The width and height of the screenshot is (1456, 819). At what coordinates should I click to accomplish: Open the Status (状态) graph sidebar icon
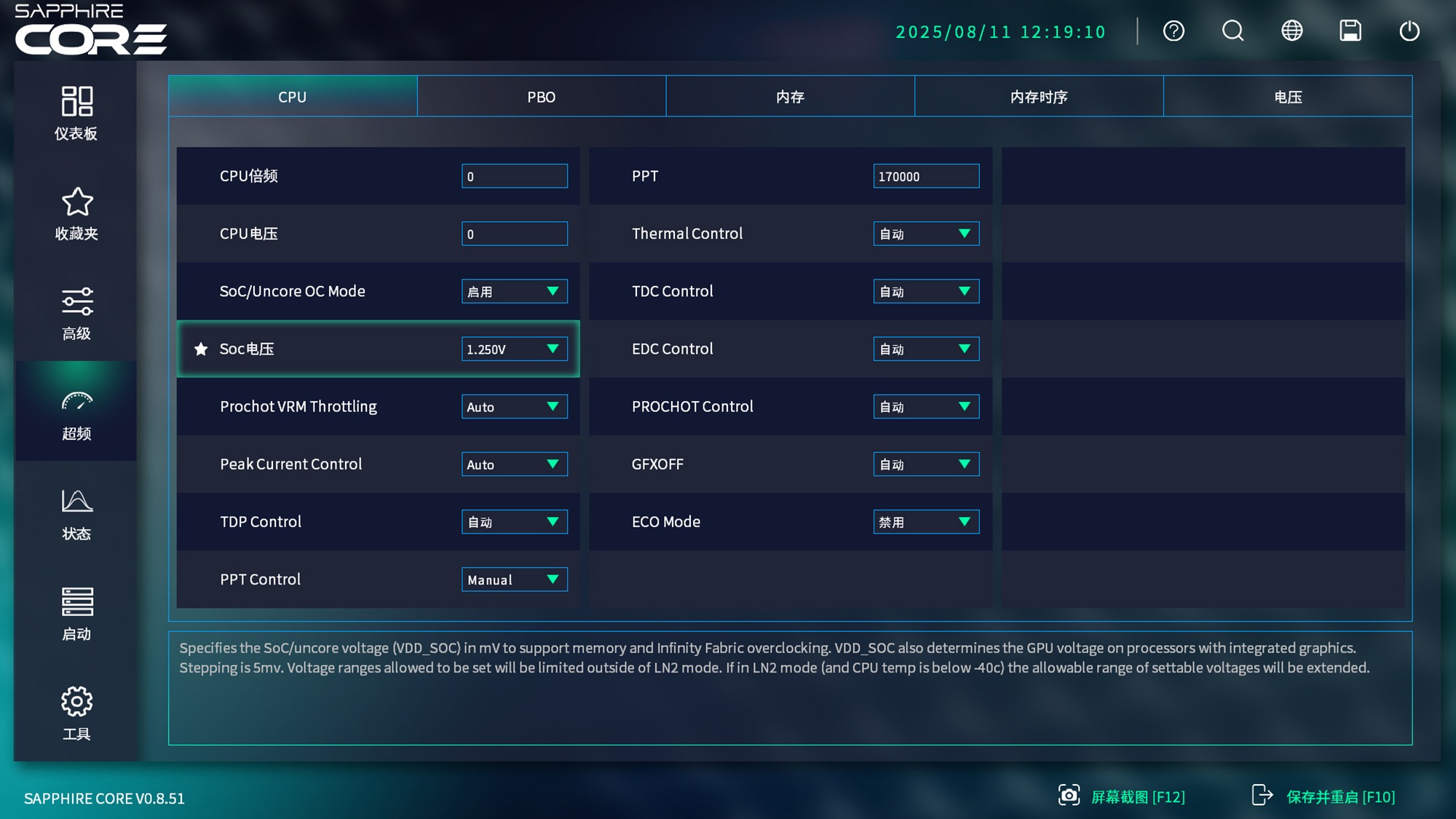[76, 513]
